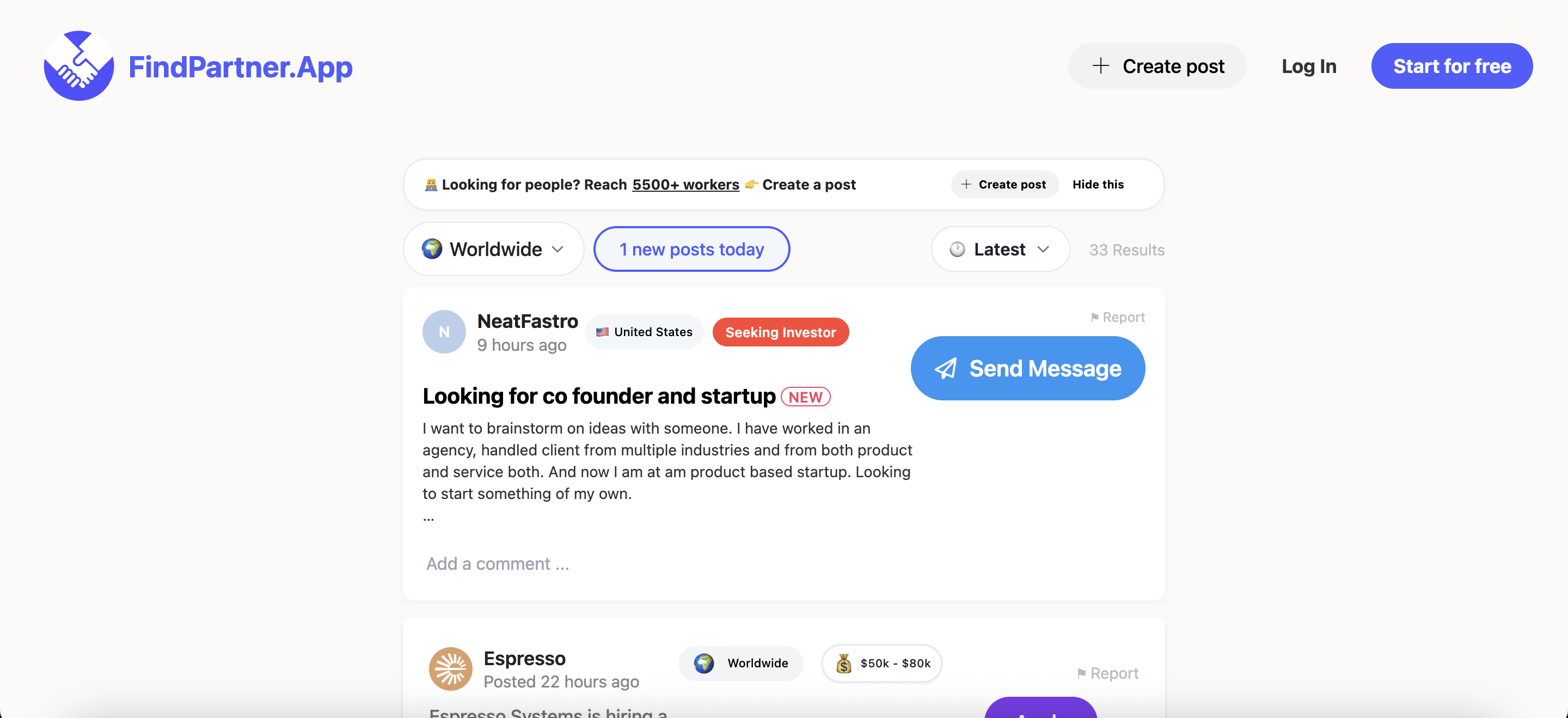Click the chevron arrow in Latest dropdown
The image size is (1568, 718).
[x=1043, y=249]
